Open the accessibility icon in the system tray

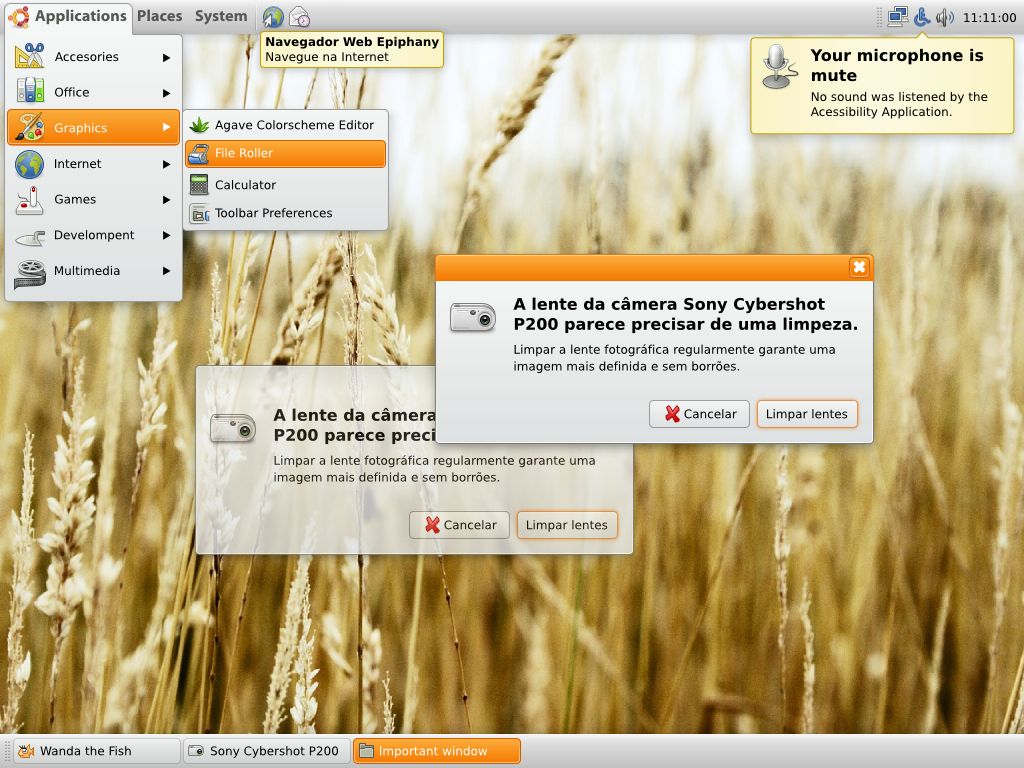[x=921, y=15]
